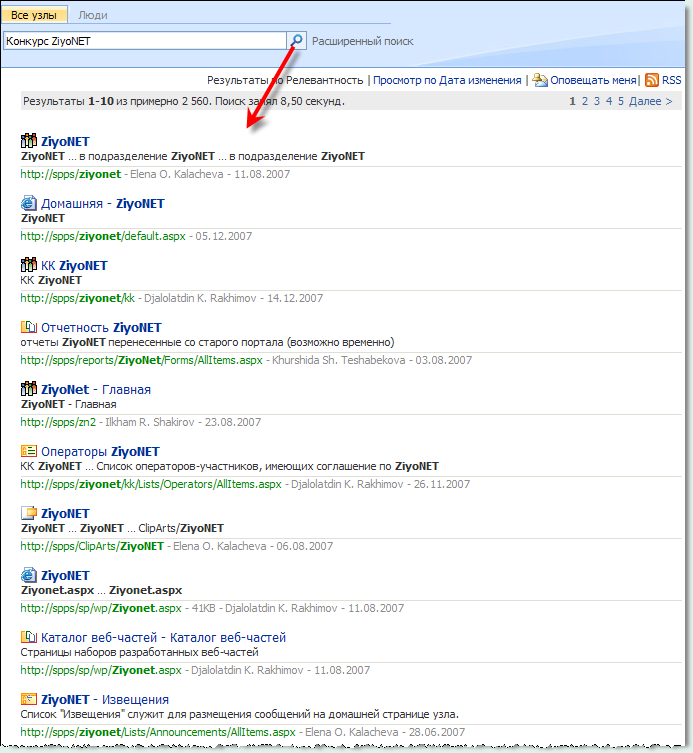
Task: Open the Отчетность ZiyoNET result
Action: [101, 328]
